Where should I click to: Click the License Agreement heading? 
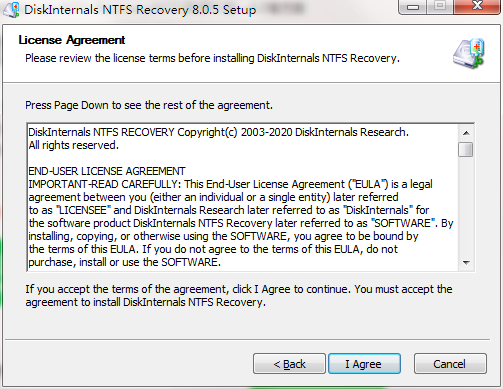point(72,40)
